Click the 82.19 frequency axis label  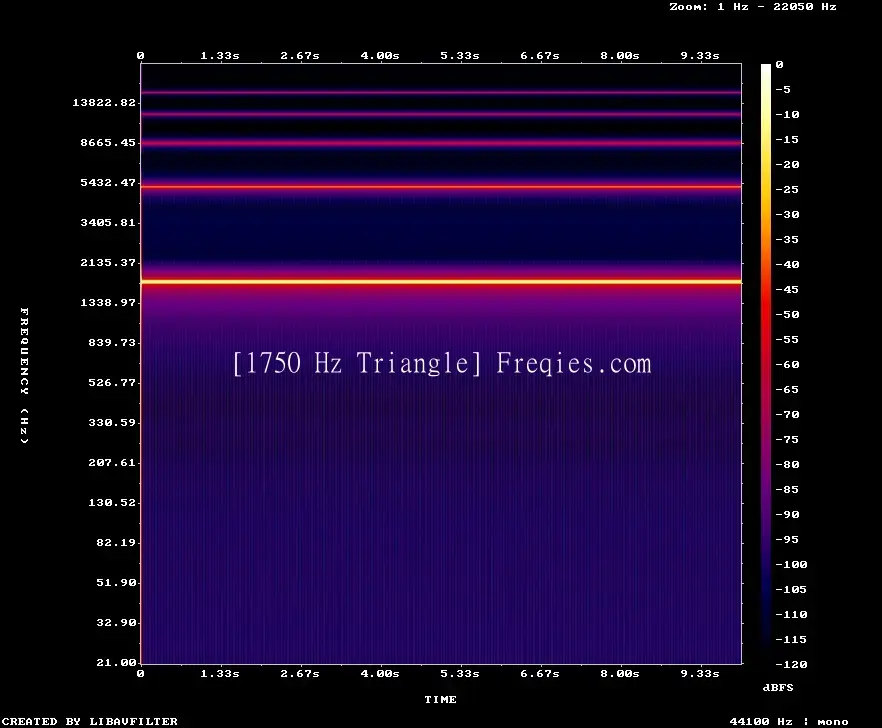116,542
